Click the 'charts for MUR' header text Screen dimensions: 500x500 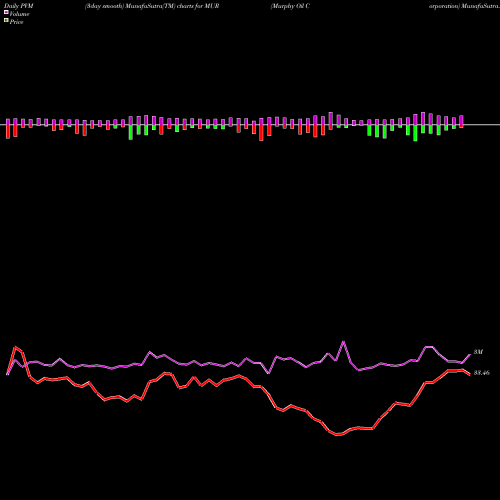tap(198, 6)
